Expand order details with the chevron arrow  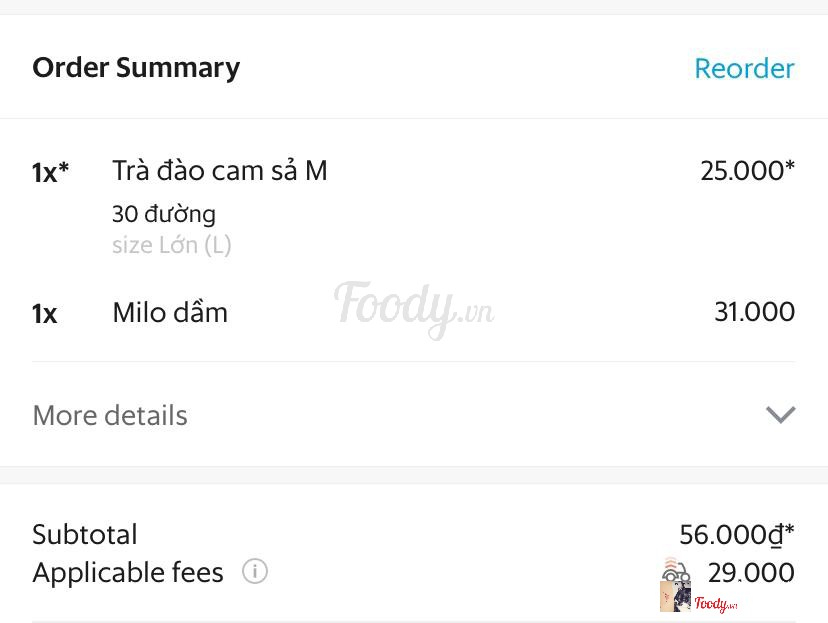pyautogui.click(x=780, y=415)
